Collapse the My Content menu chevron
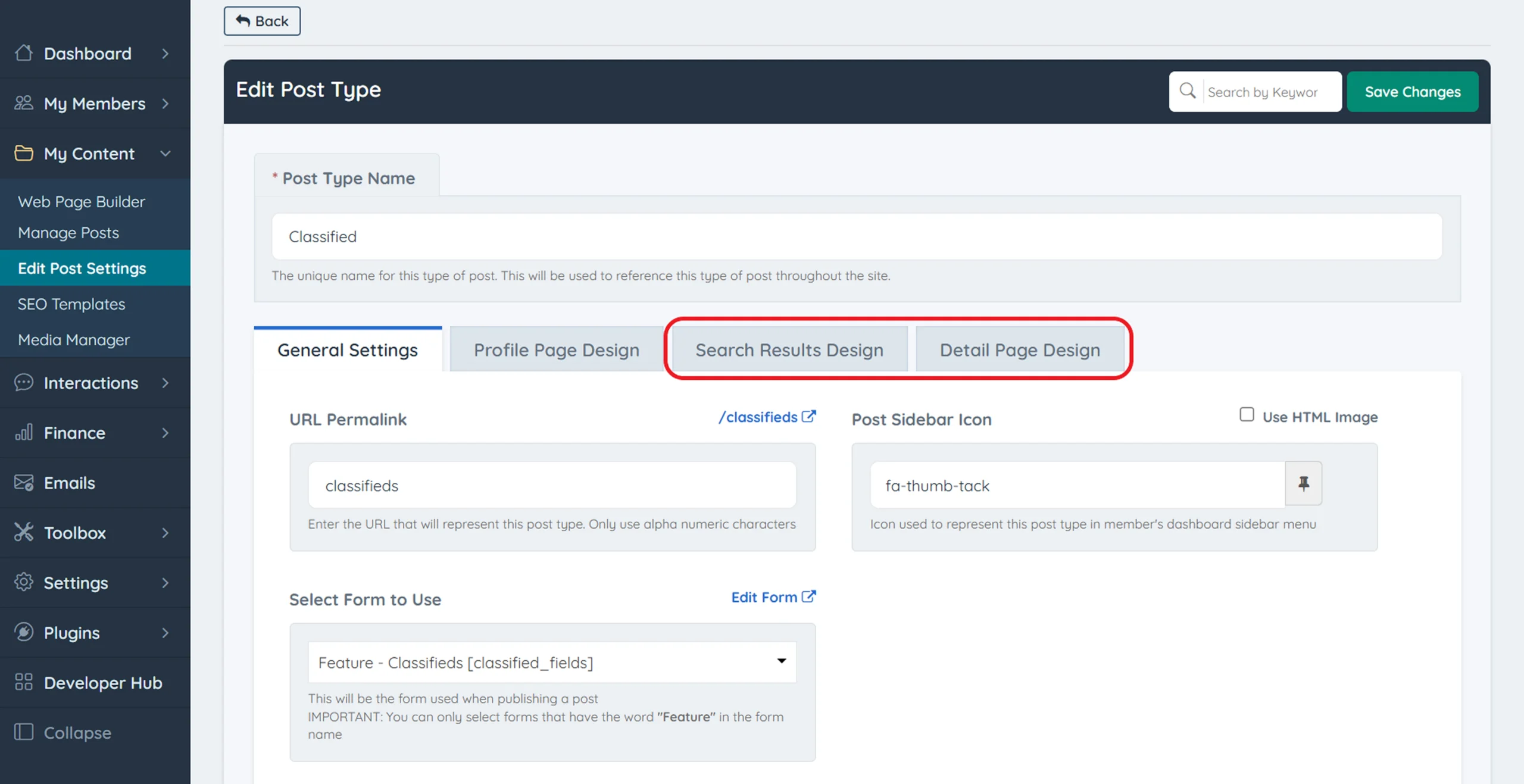 [x=165, y=154]
